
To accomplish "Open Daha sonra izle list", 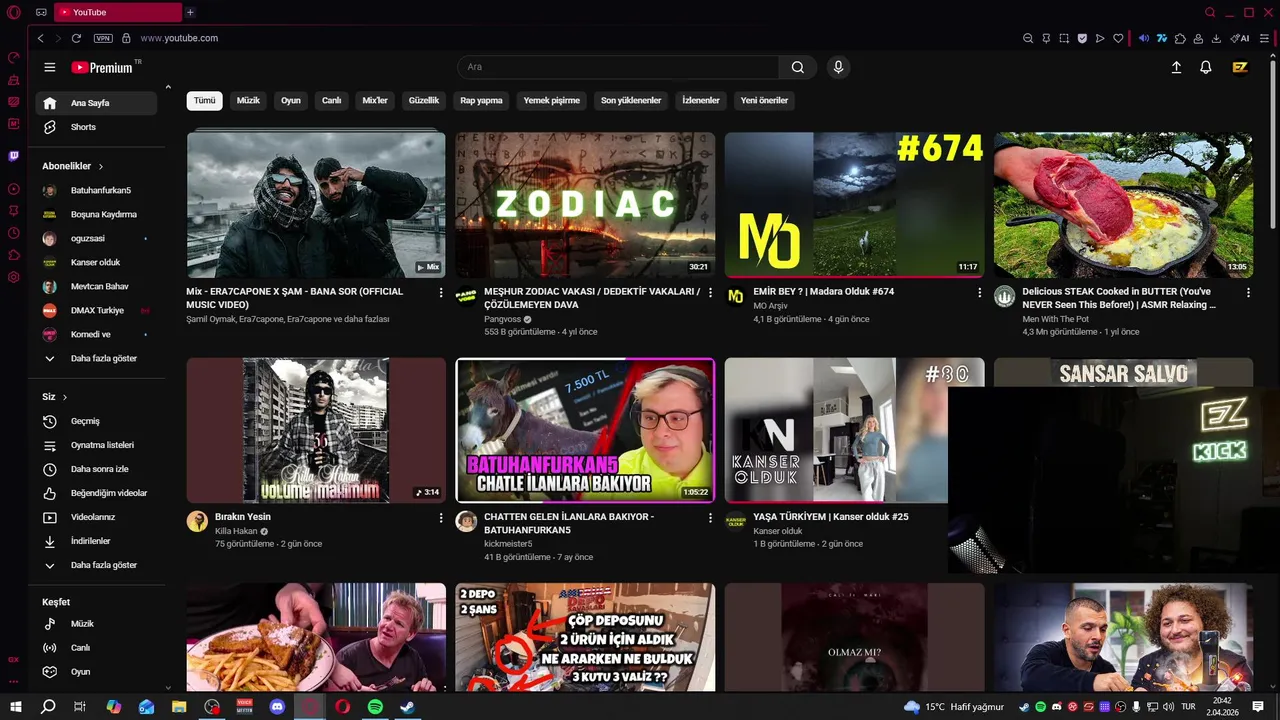I will click(x=96, y=469).
